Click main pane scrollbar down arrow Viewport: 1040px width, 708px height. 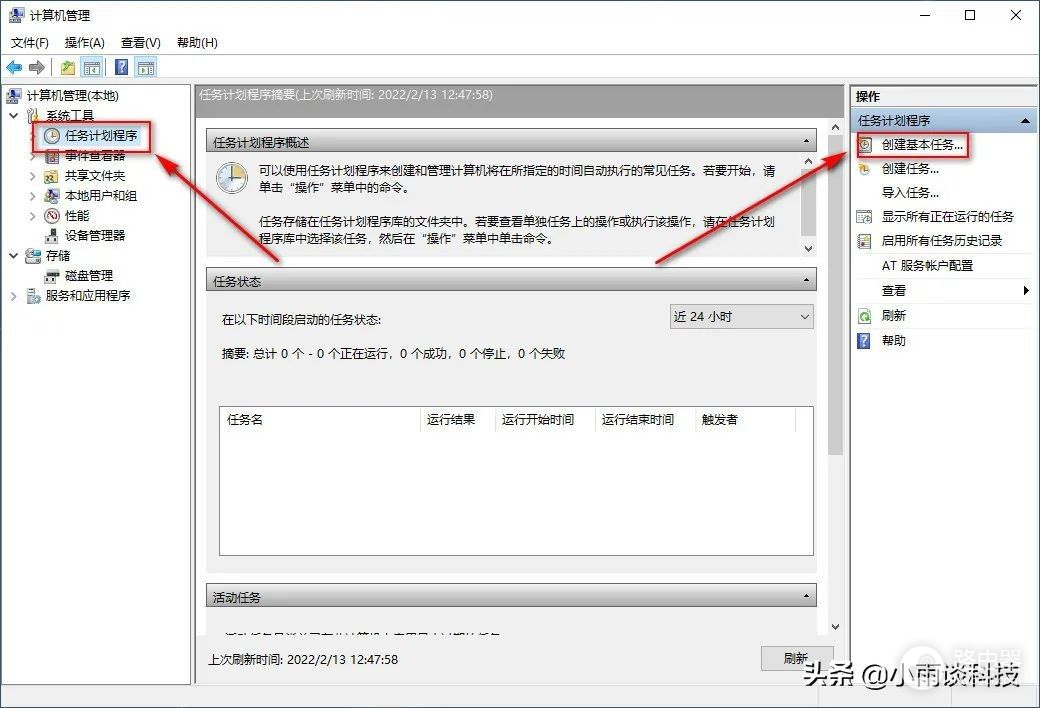point(835,626)
